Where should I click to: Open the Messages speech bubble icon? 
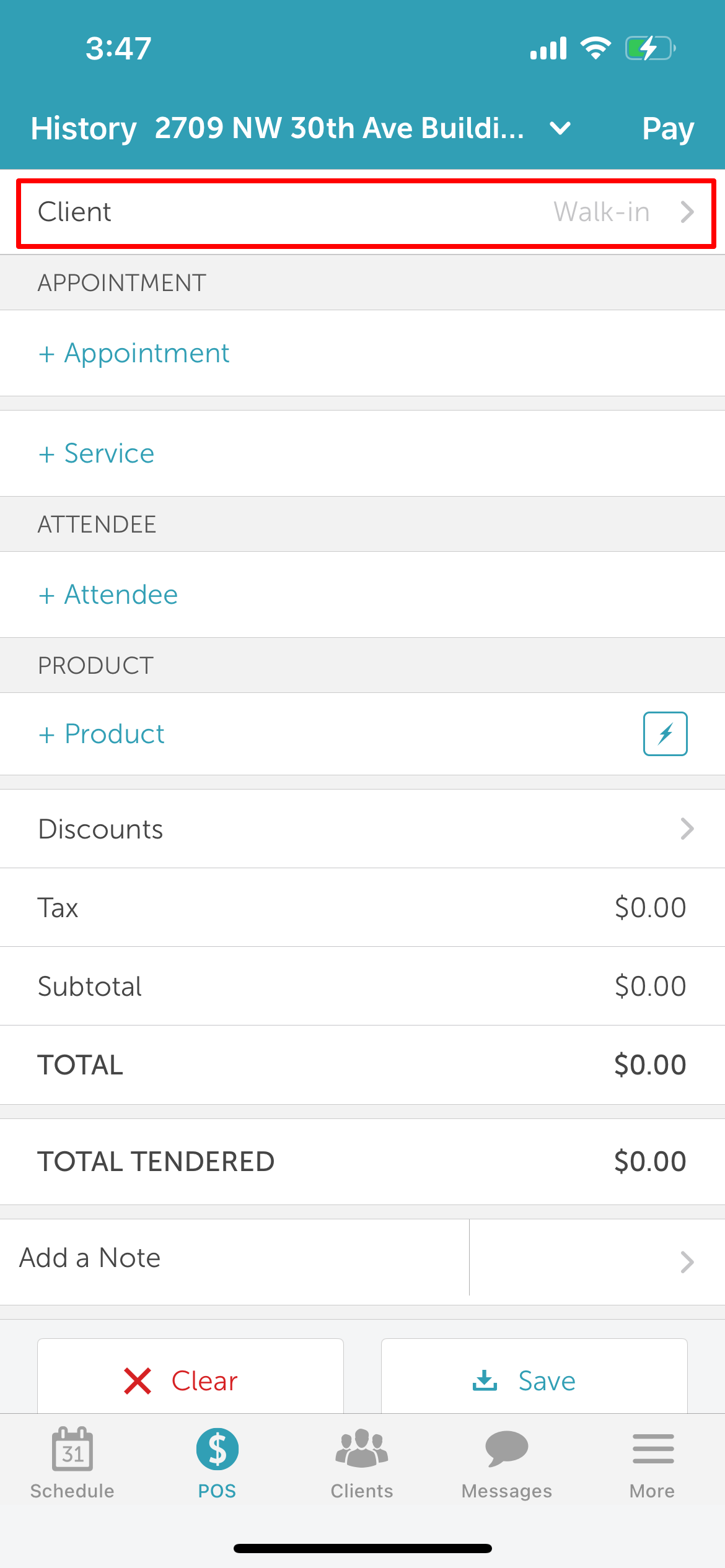(x=507, y=1448)
